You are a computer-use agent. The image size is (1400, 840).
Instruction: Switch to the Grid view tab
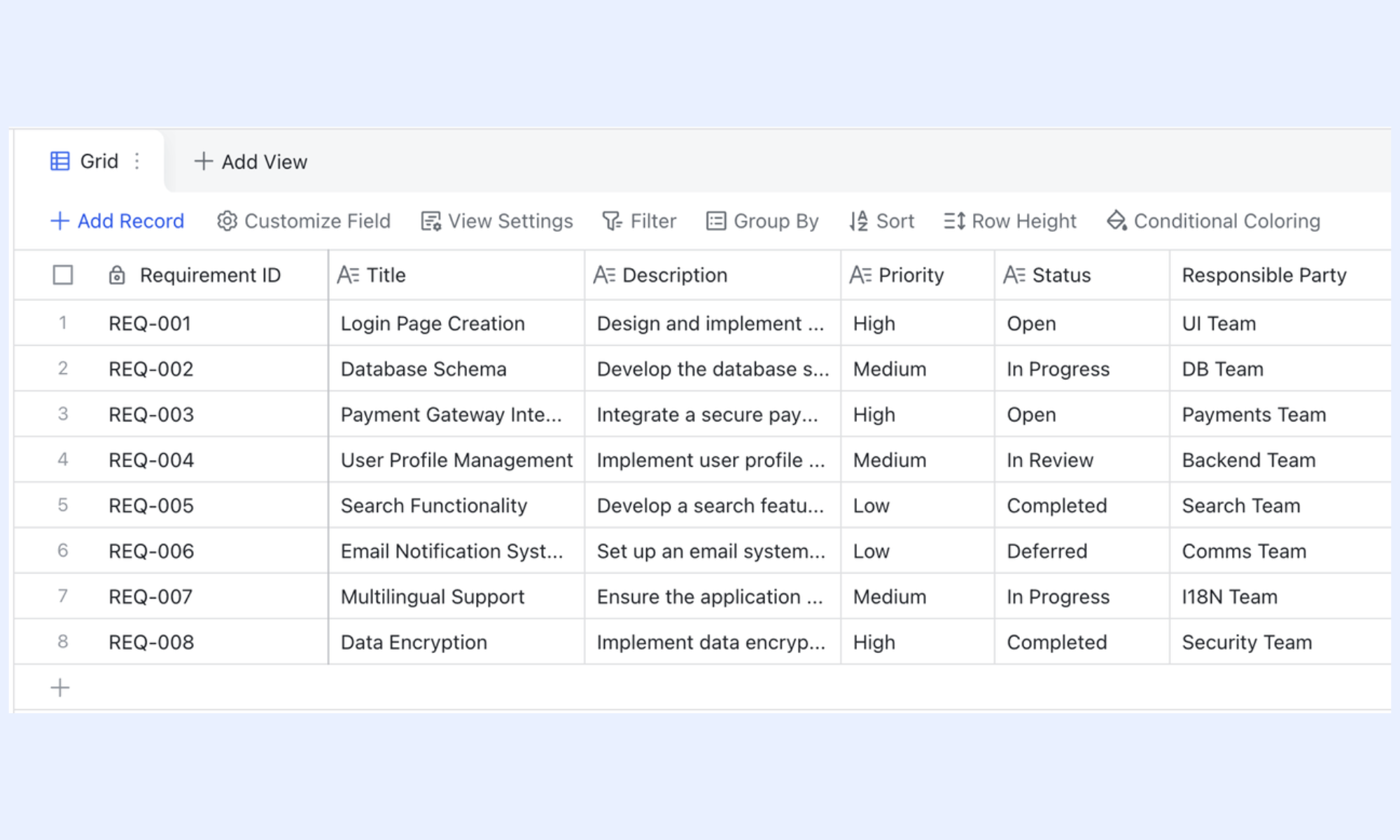pos(90,161)
